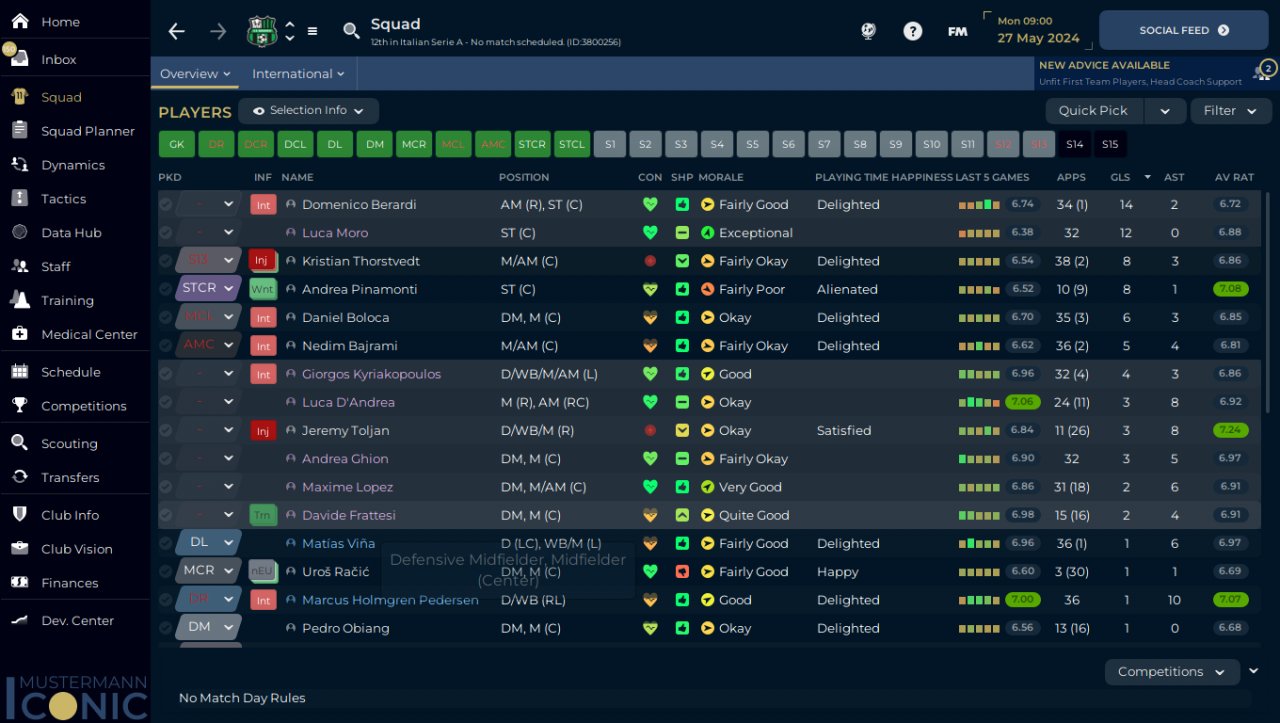
Task: Go to Scouting in sidebar
Action: tap(69, 444)
